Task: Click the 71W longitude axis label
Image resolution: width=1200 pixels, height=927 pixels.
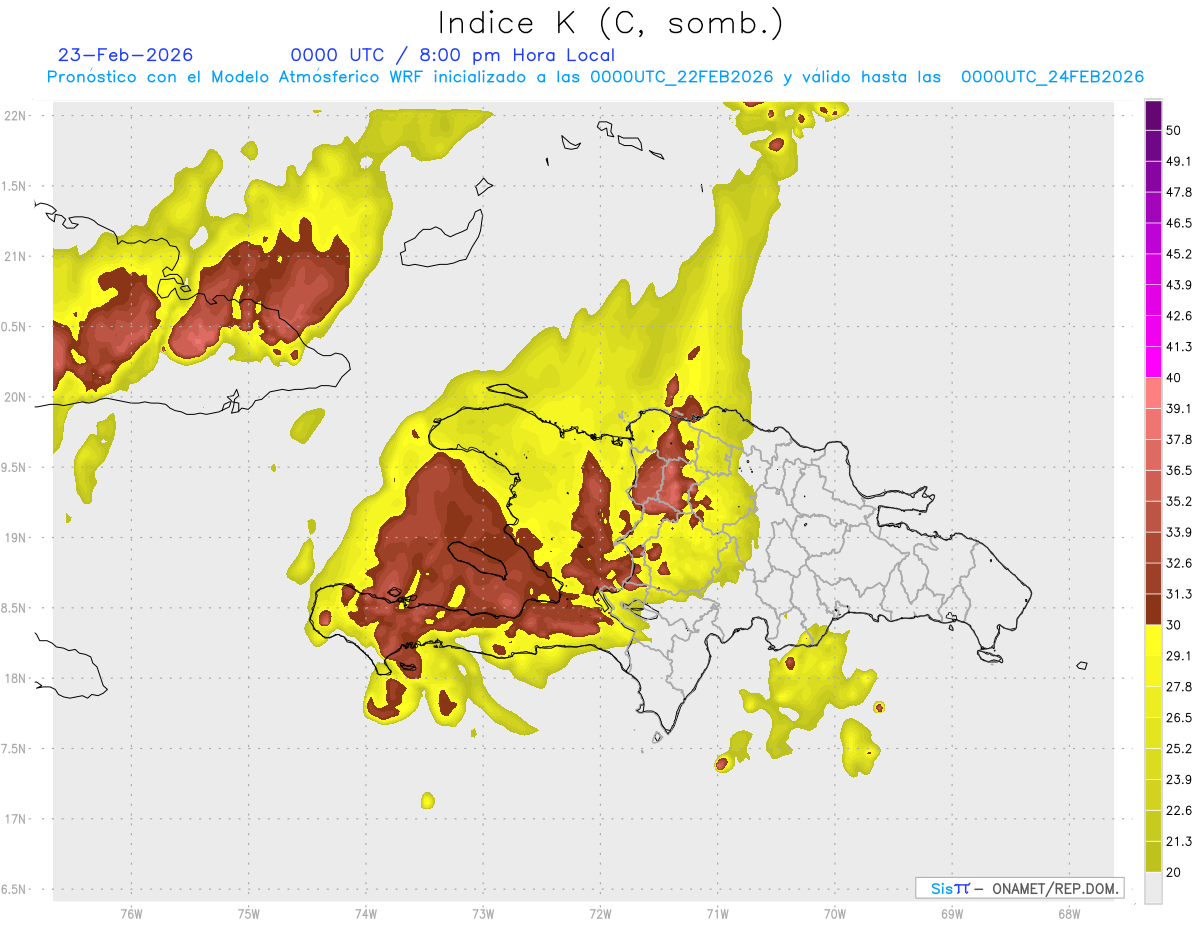Action: pyautogui.click(x=717, y=914)
